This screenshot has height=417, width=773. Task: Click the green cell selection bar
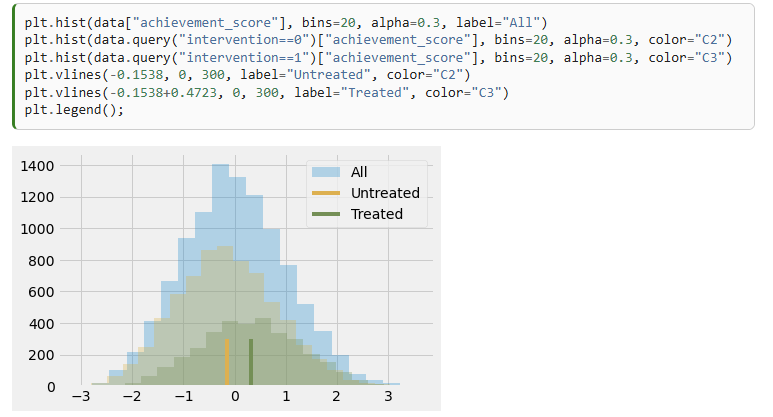pyautogui.click(x=14, y=67)
